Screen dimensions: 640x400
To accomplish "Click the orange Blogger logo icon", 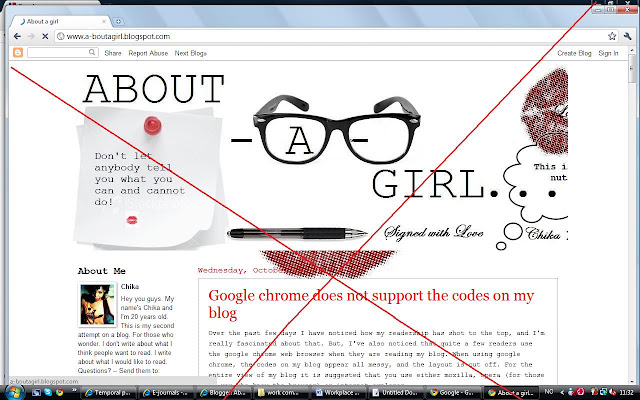I will tap(18, 53).
